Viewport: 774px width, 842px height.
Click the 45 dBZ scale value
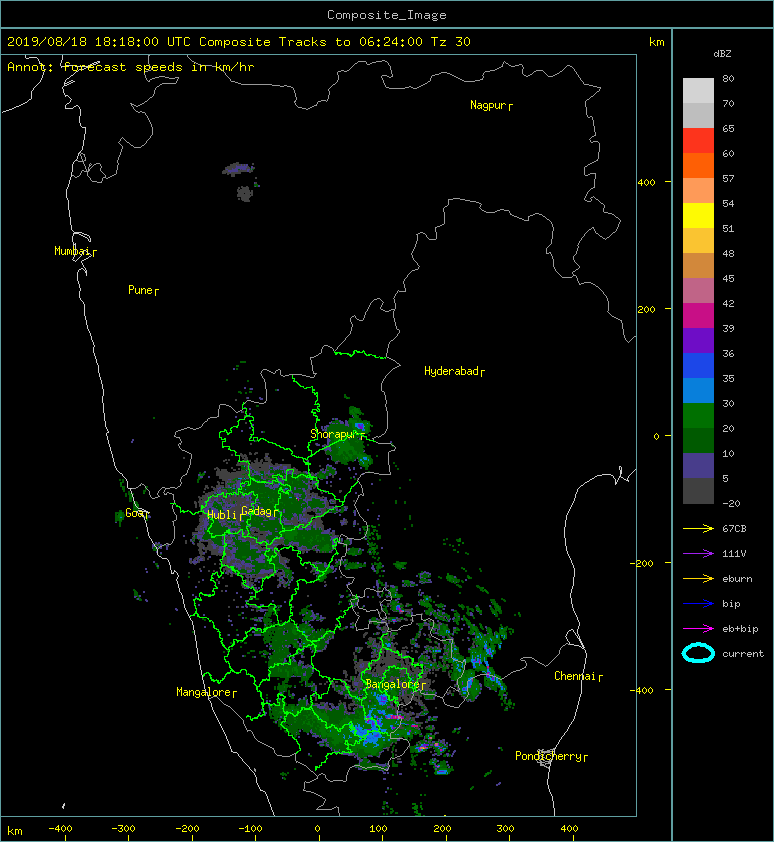pyautogui.click(x=728, y=279)
